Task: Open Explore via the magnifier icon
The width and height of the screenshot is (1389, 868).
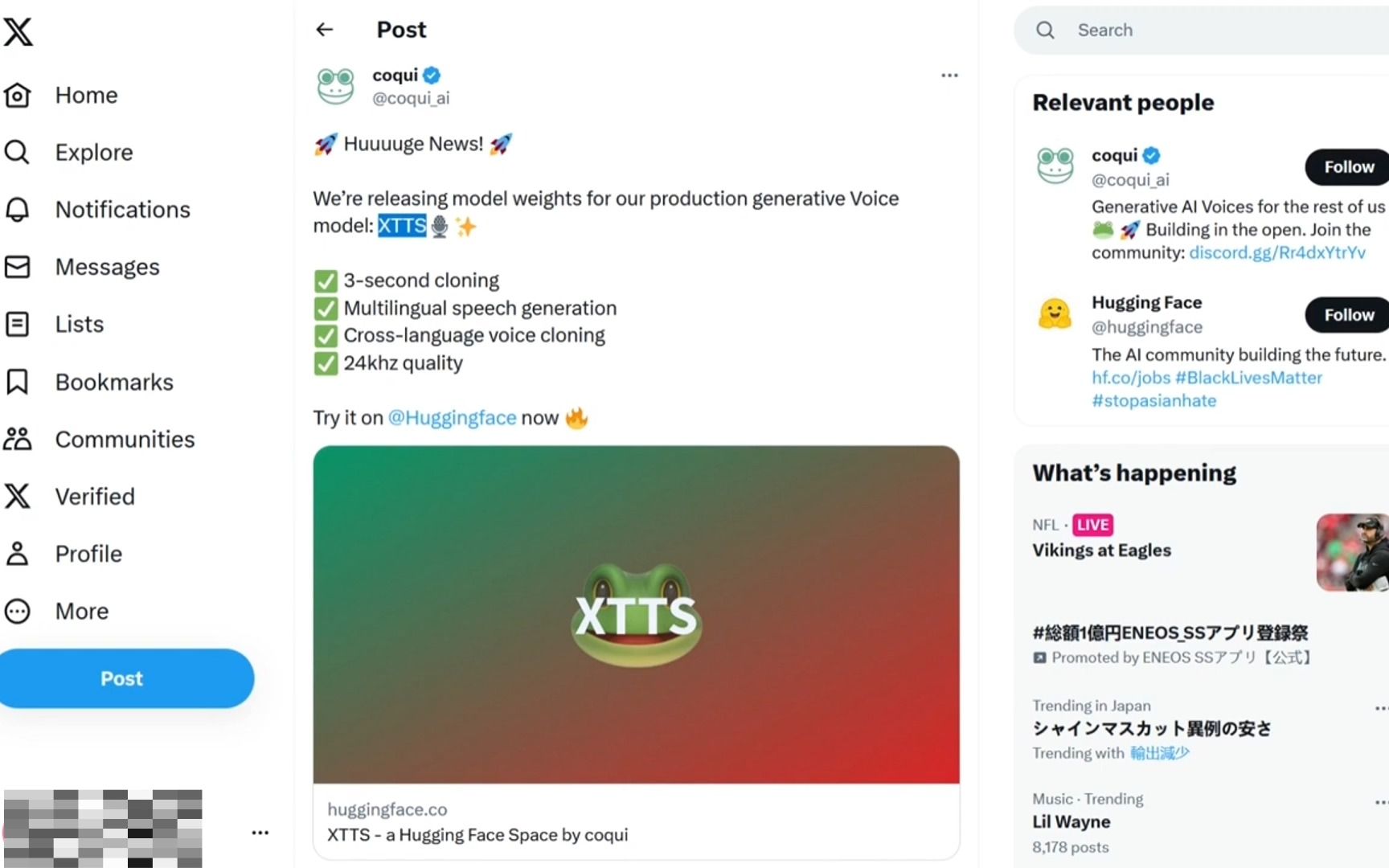Action: tap(18, 152)
